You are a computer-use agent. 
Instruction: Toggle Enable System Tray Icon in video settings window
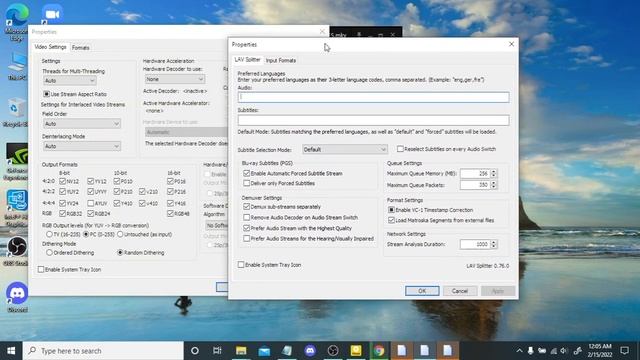[x=41, y=269]
